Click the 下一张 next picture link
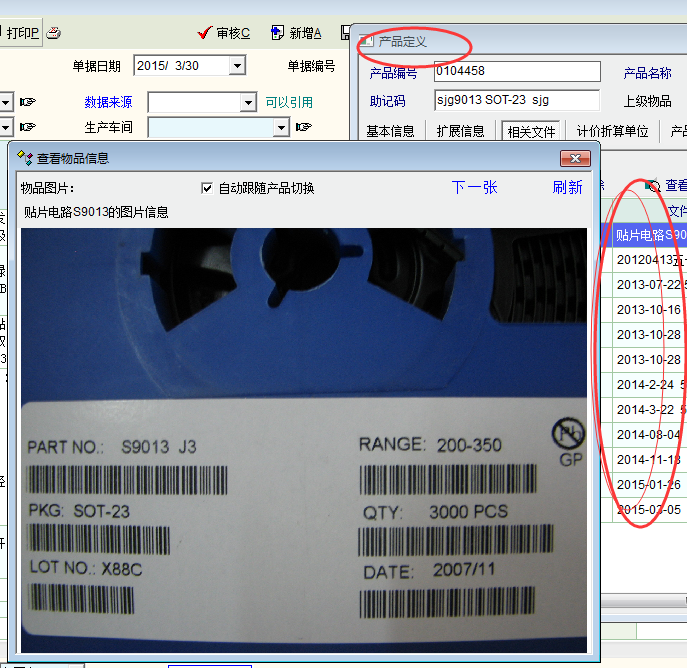687x668 pixels. click(474, 188)
